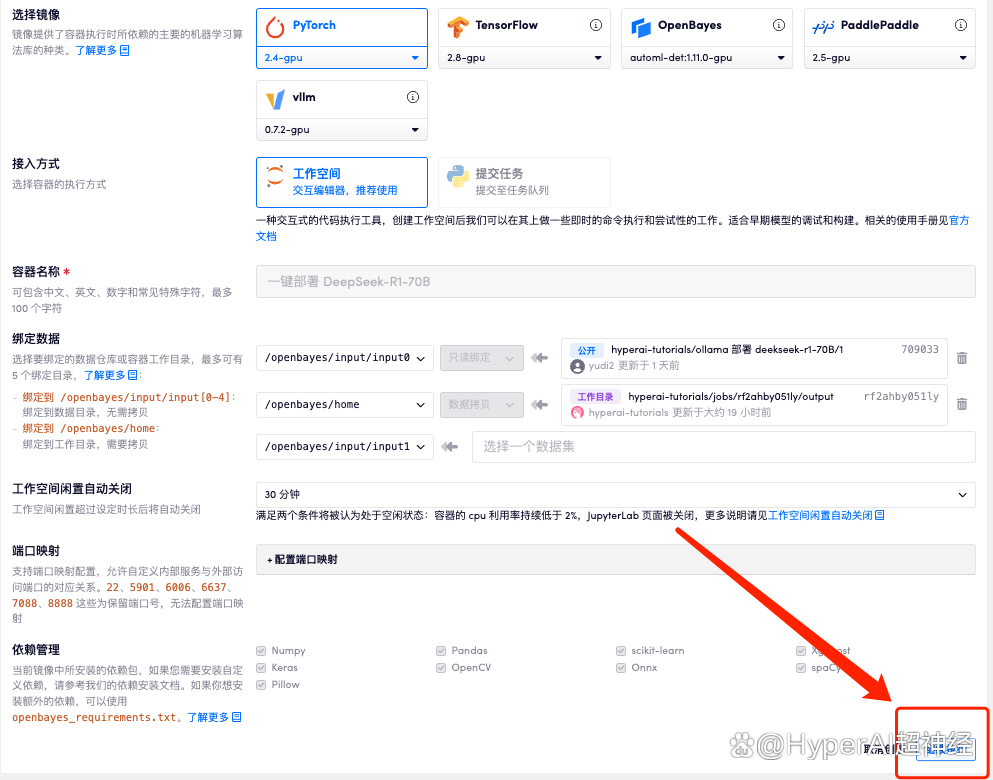
Task: Select the PaddlePaddle logo
Action: [x=823, y=27]
